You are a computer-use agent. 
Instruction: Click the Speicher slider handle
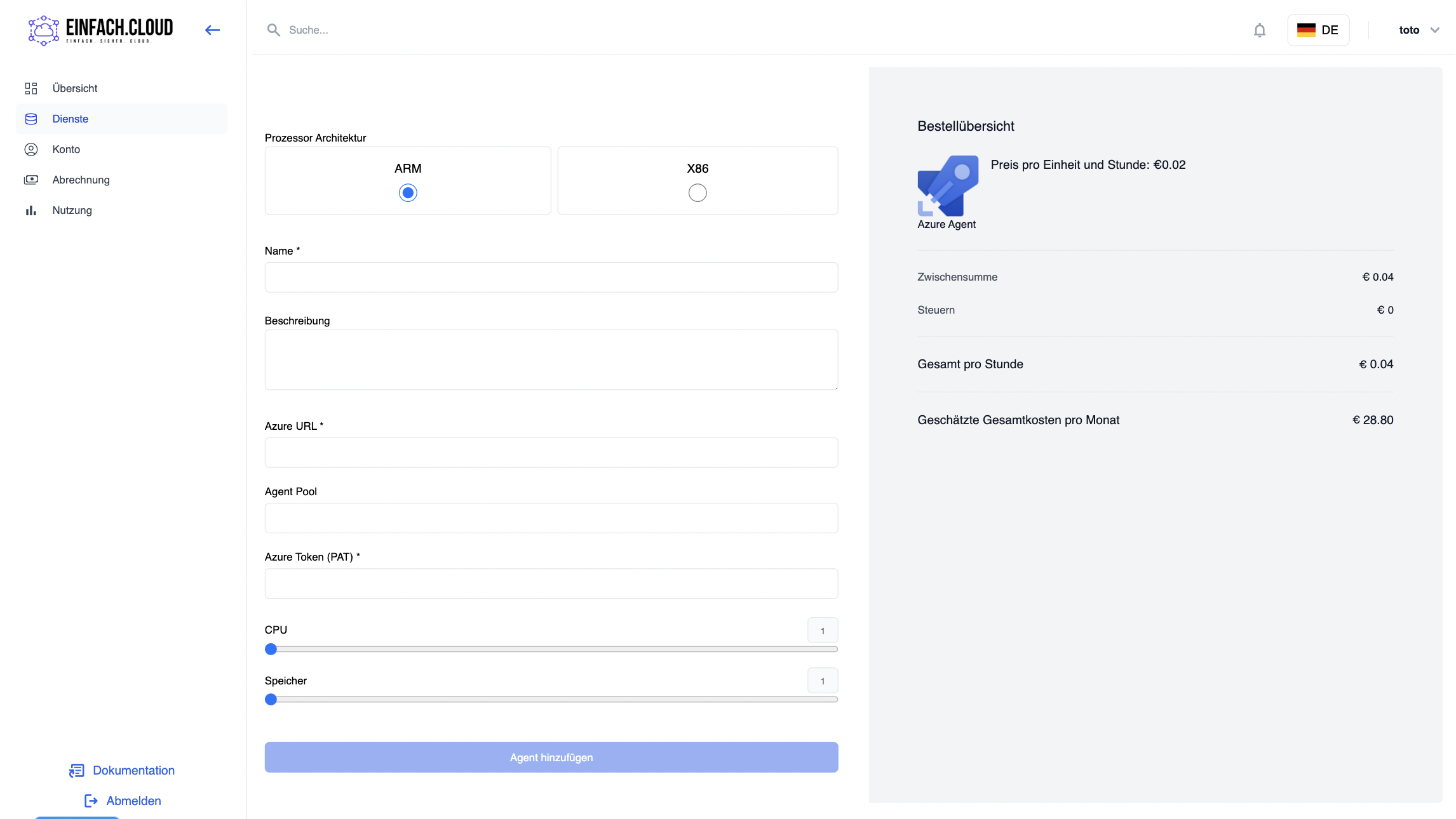271,699
